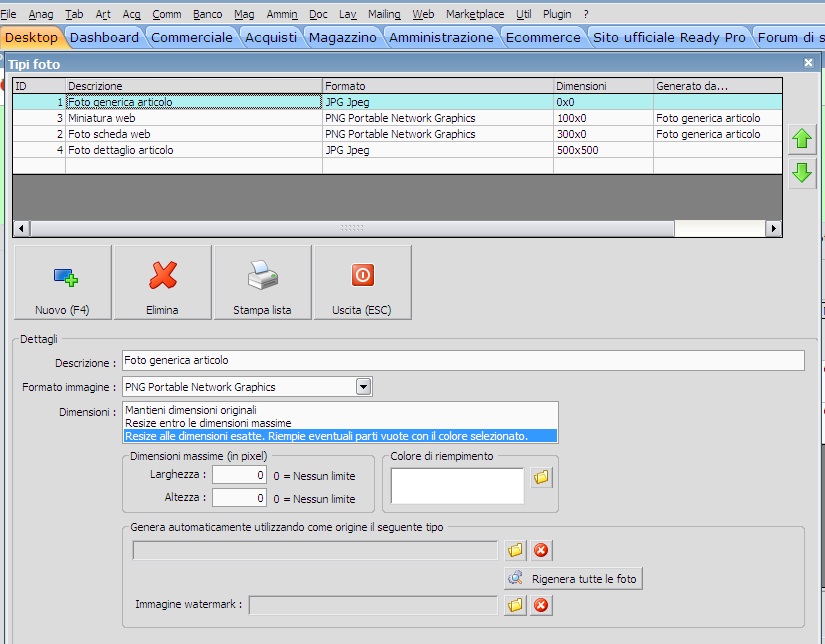Open the Acq menu
The width and height of the screenshot is (825, 644).
pos(132,14)
